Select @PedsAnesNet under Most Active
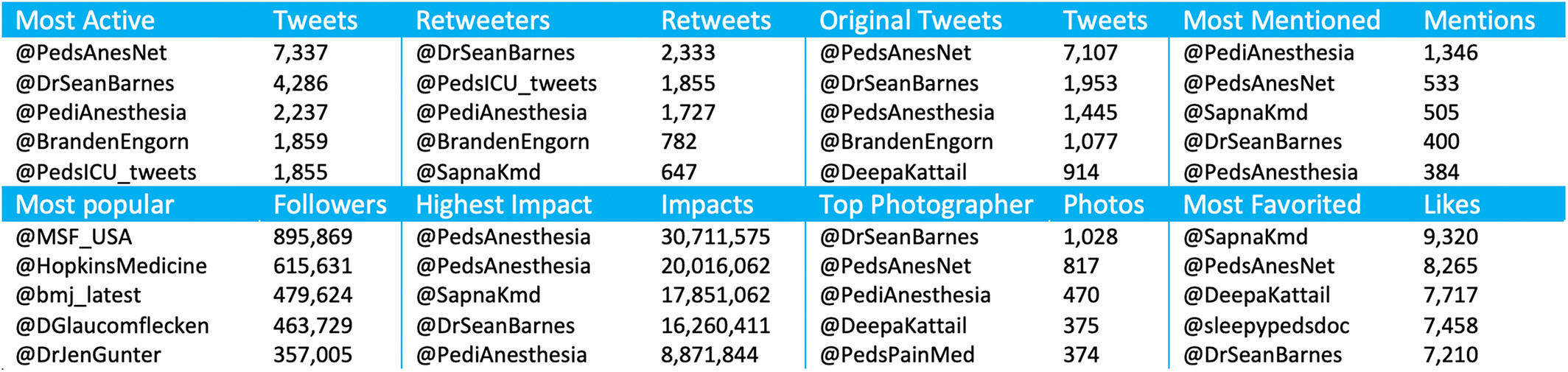1568x372 pixels. (91, 53)
